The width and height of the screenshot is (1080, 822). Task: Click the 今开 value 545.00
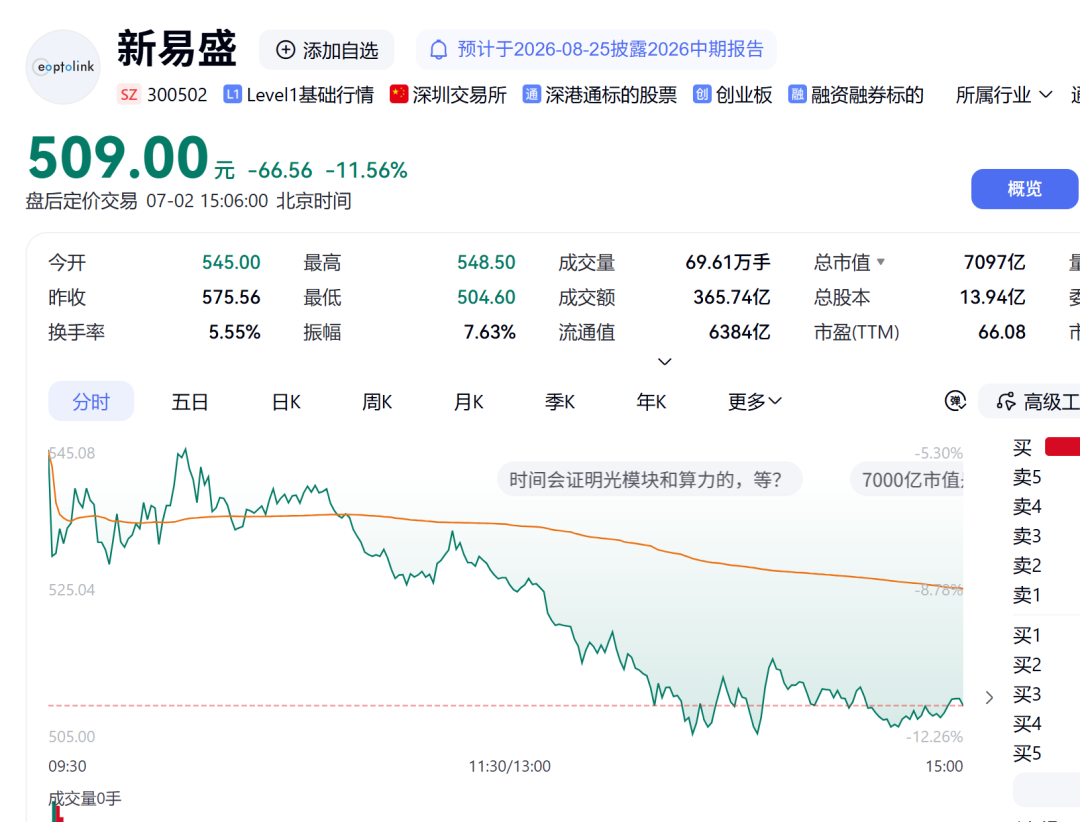point(231,263)
